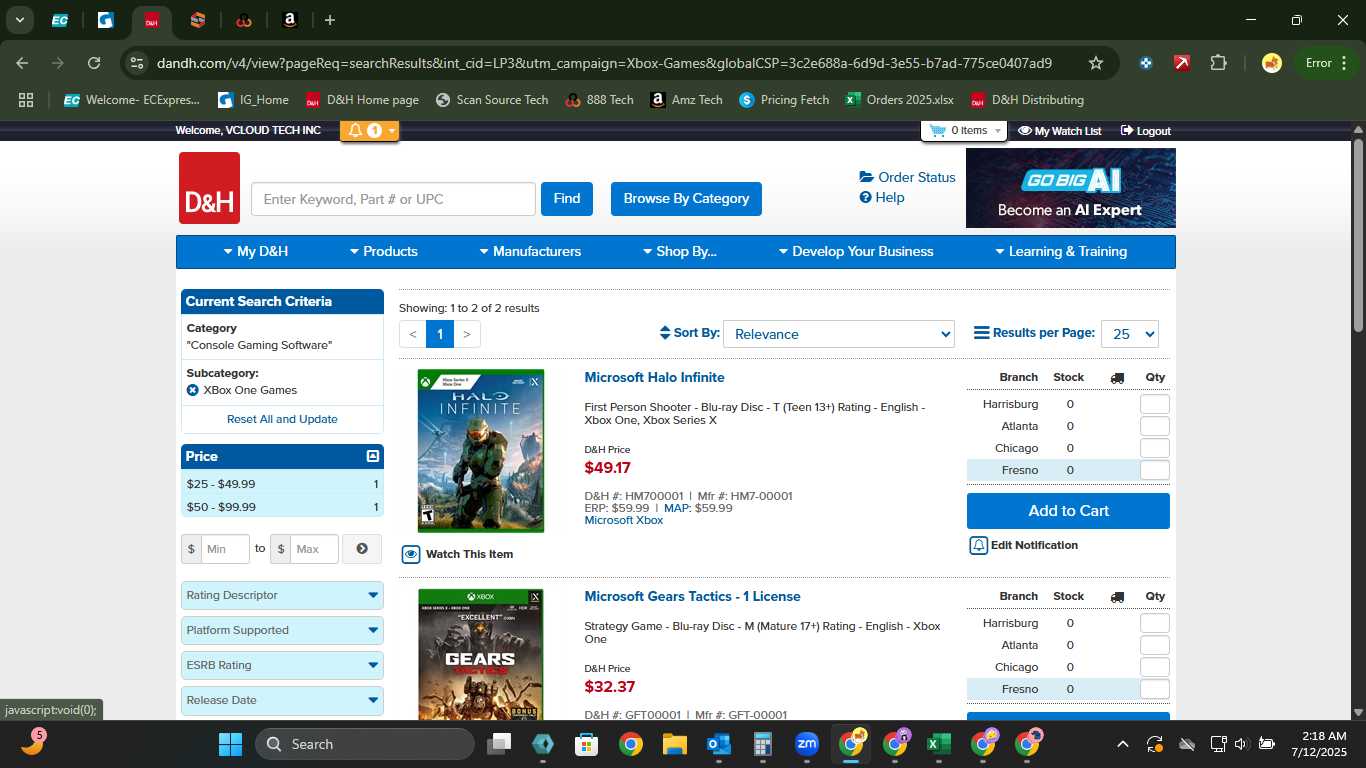Click Browse By Category button

point(686,198)
